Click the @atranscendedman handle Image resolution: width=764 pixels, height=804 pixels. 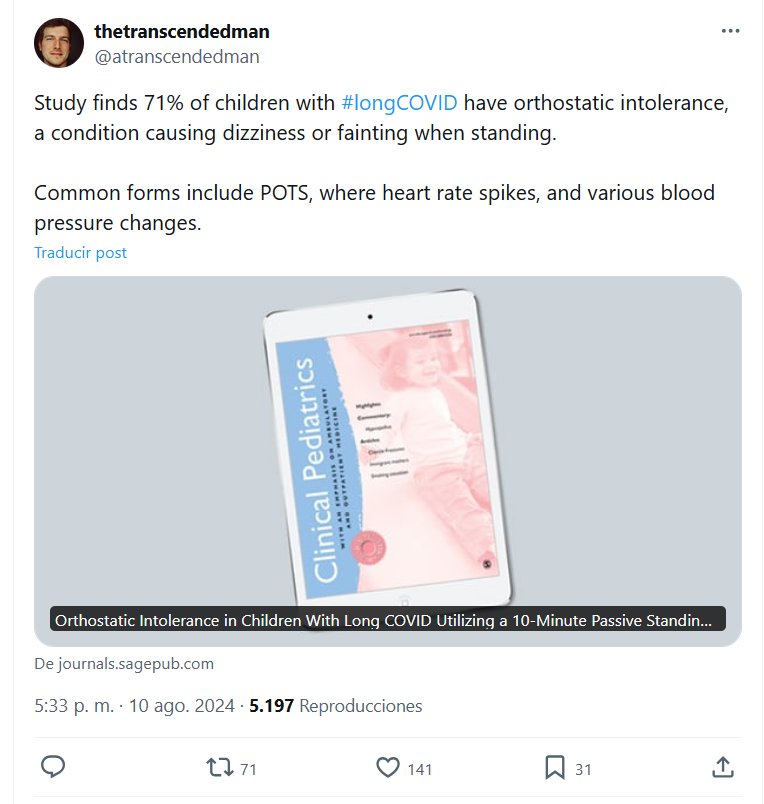(x=177, y=57)
